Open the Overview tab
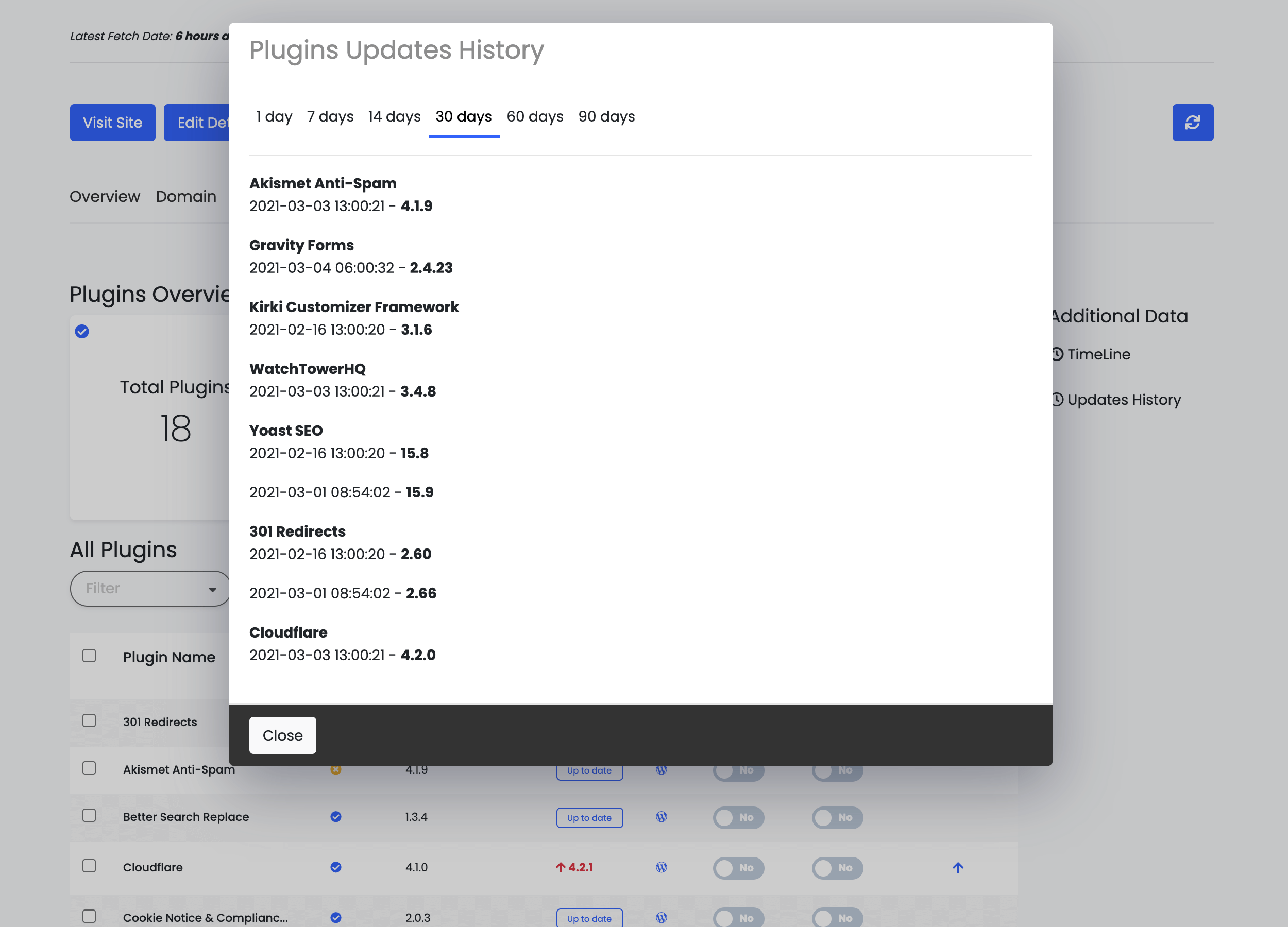1288x927 pixels. pos(105,196)
